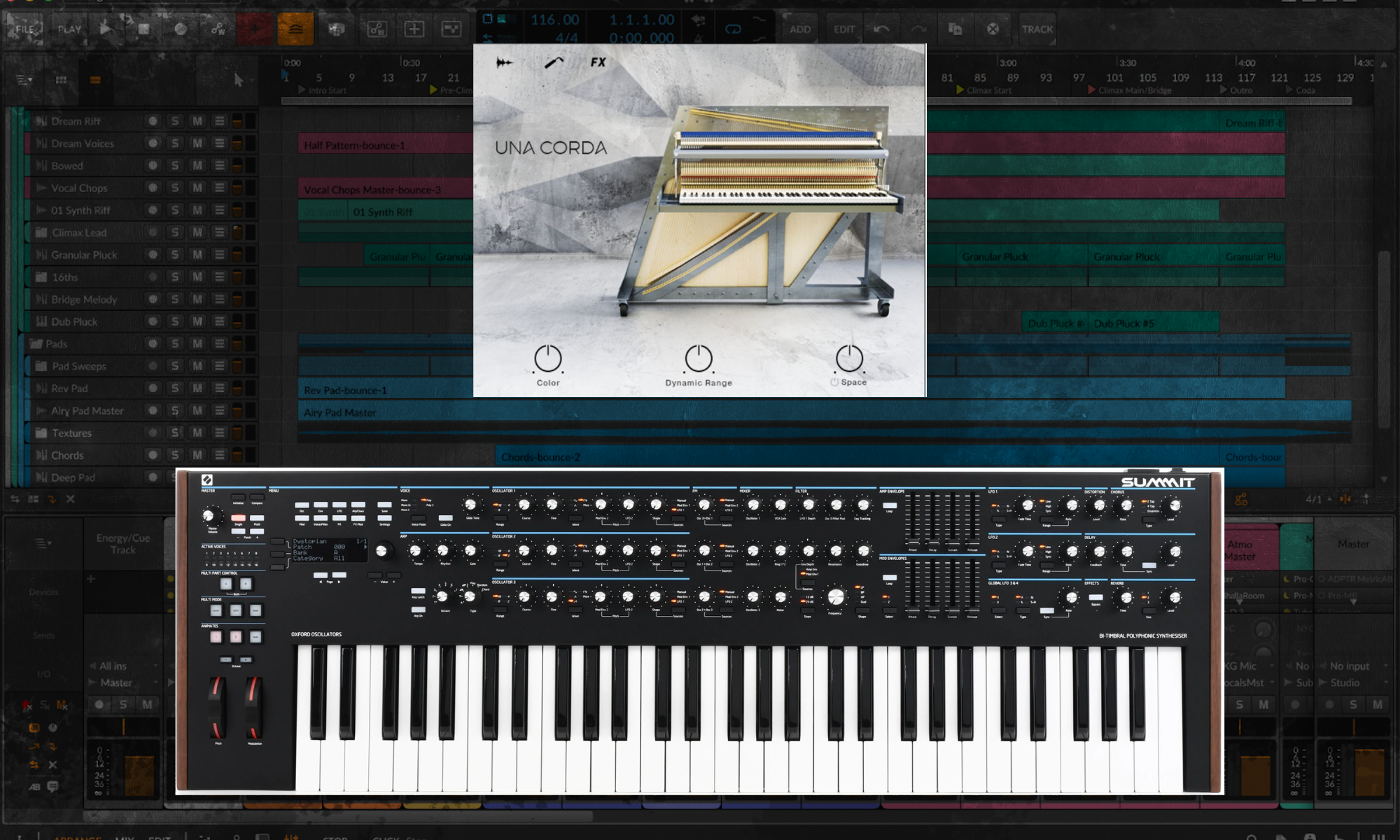Click the ADD button
This screenshot has height=840, width=1400.
[x=799, y=29]
